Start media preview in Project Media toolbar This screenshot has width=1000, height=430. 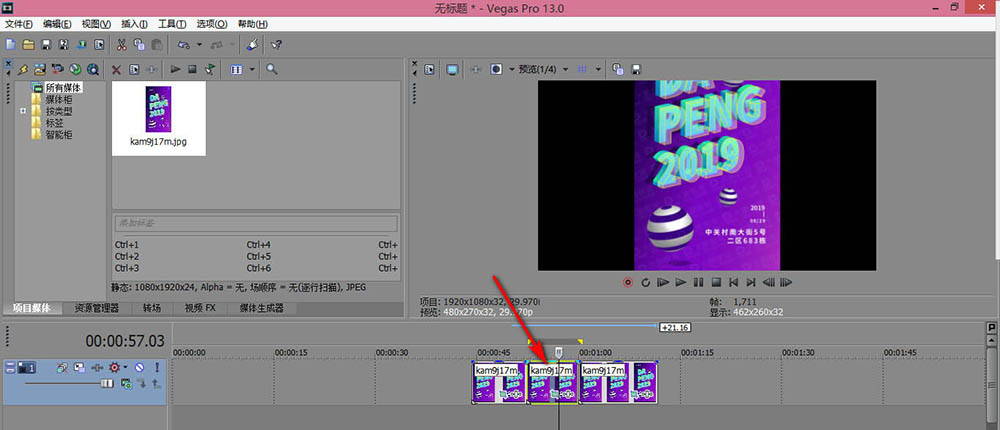[175, 70]
